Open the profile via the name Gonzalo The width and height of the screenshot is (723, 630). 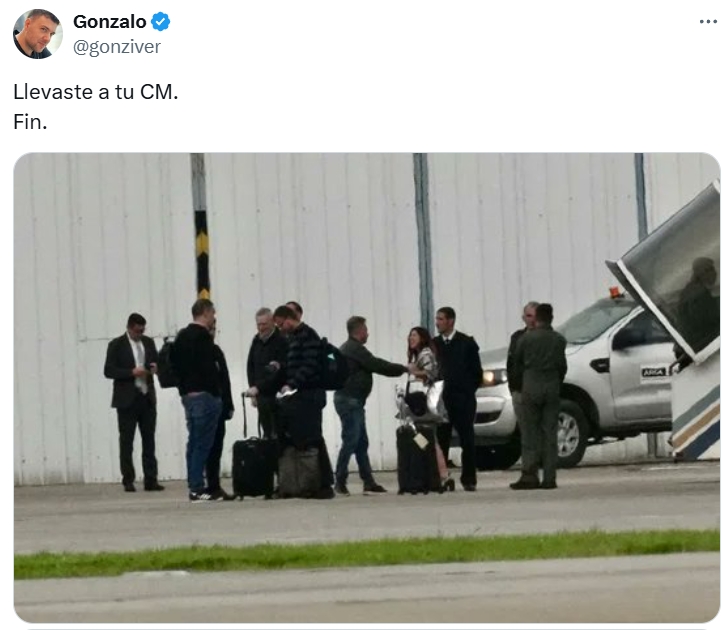point(110,22)
